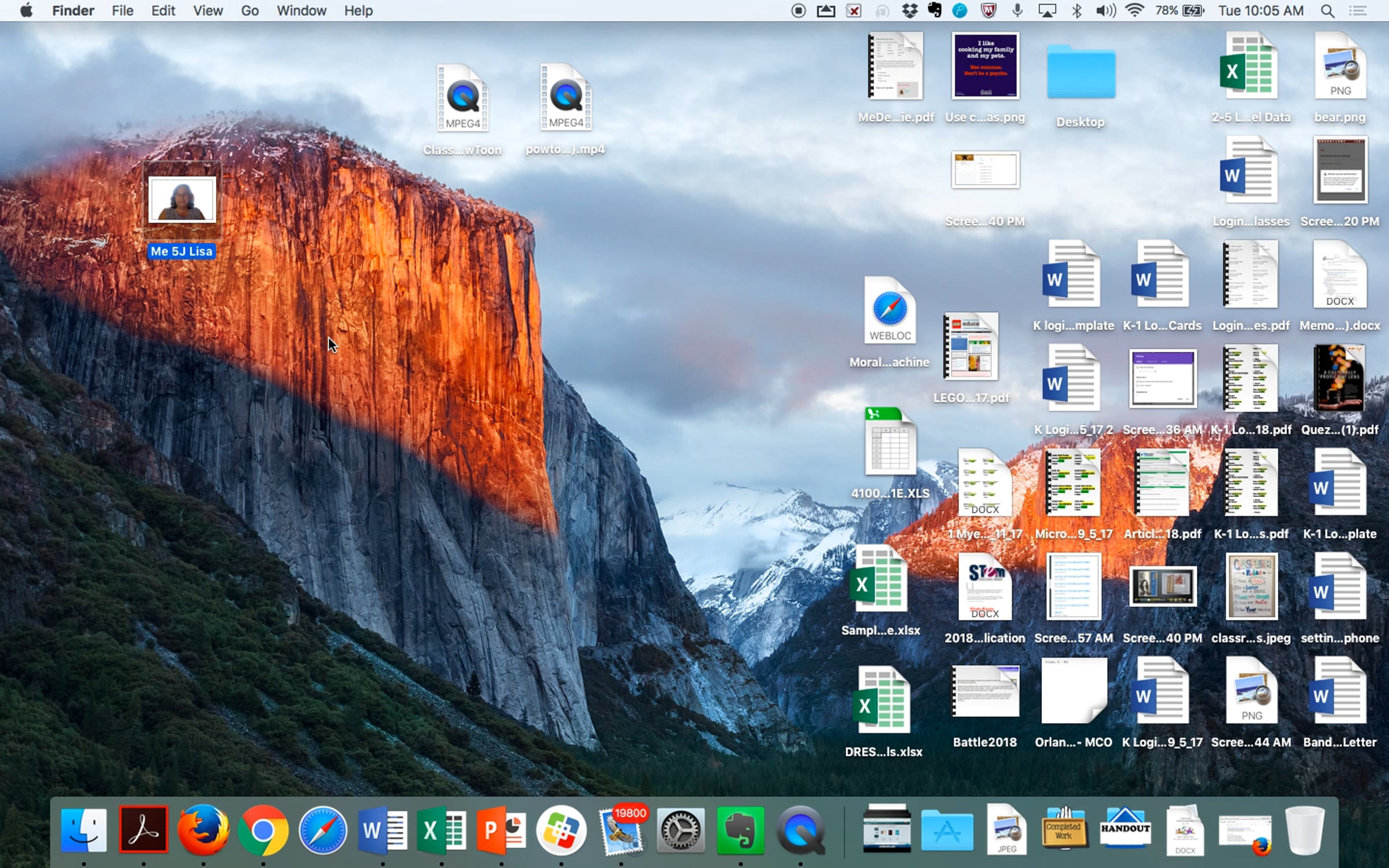
Task: Launch Microsoft Word from the Dock
Action: pos(383,830)
